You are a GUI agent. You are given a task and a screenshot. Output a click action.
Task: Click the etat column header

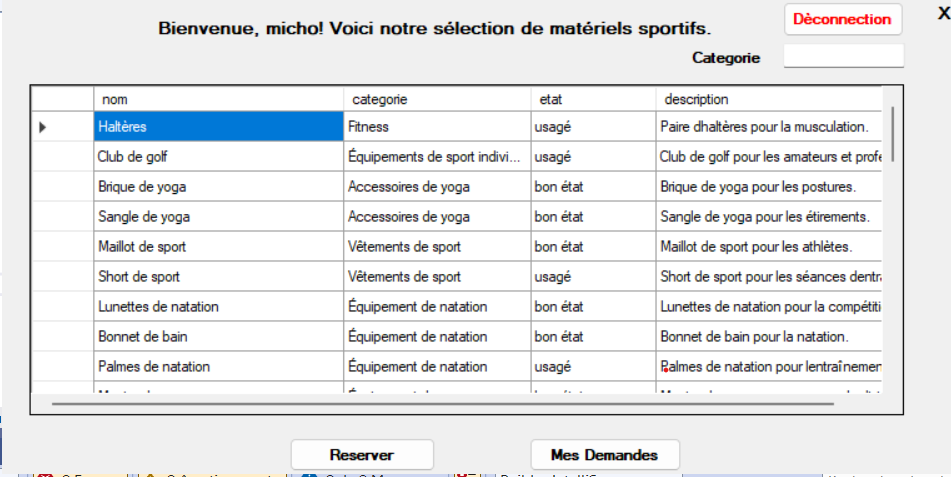[x=592, y=99]
